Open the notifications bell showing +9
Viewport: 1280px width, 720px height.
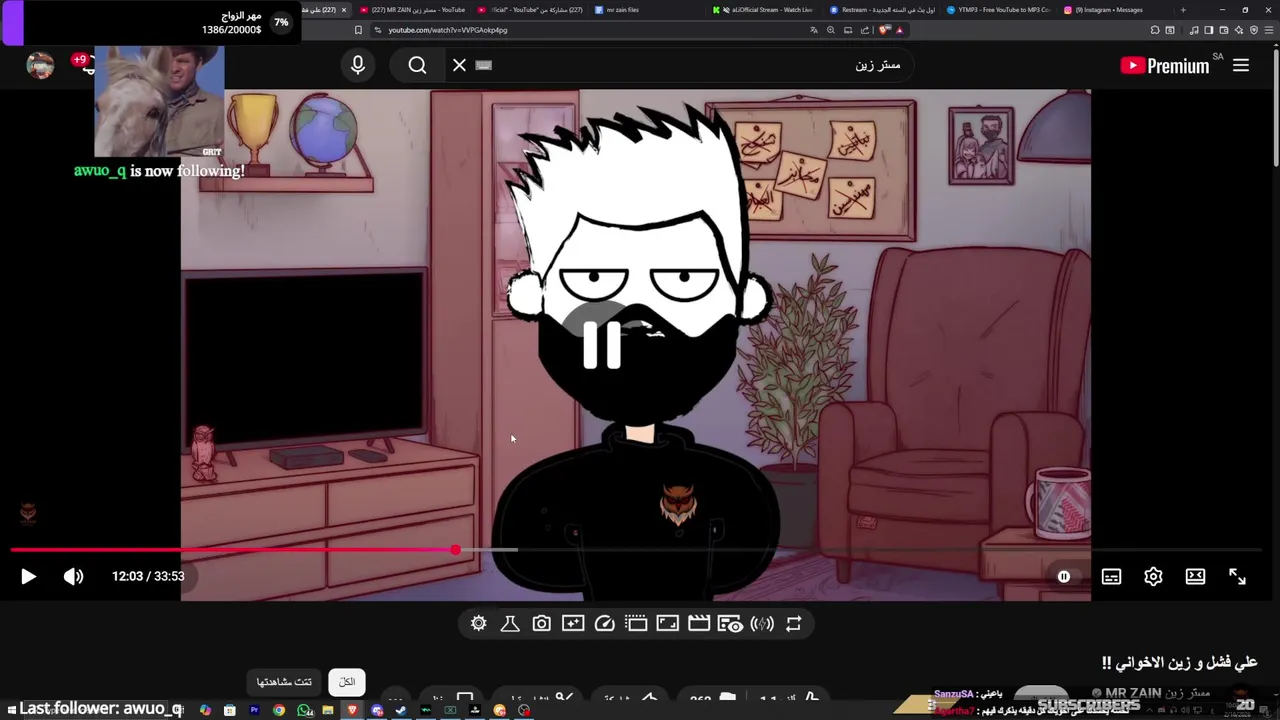84,64
